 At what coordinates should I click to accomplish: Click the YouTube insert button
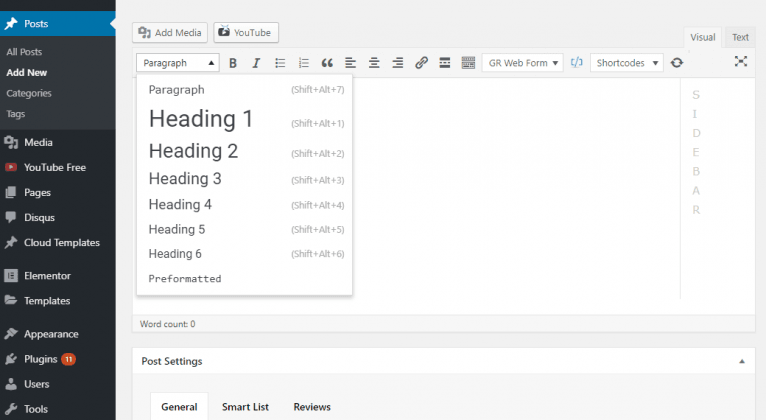(246, 33)
